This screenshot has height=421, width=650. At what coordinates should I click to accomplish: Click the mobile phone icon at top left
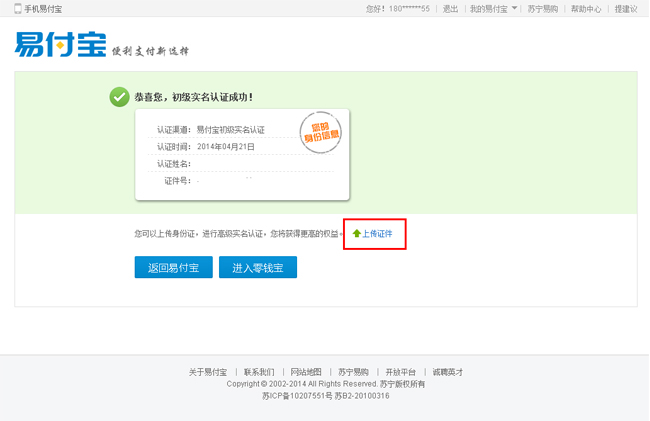coord(17,8)
